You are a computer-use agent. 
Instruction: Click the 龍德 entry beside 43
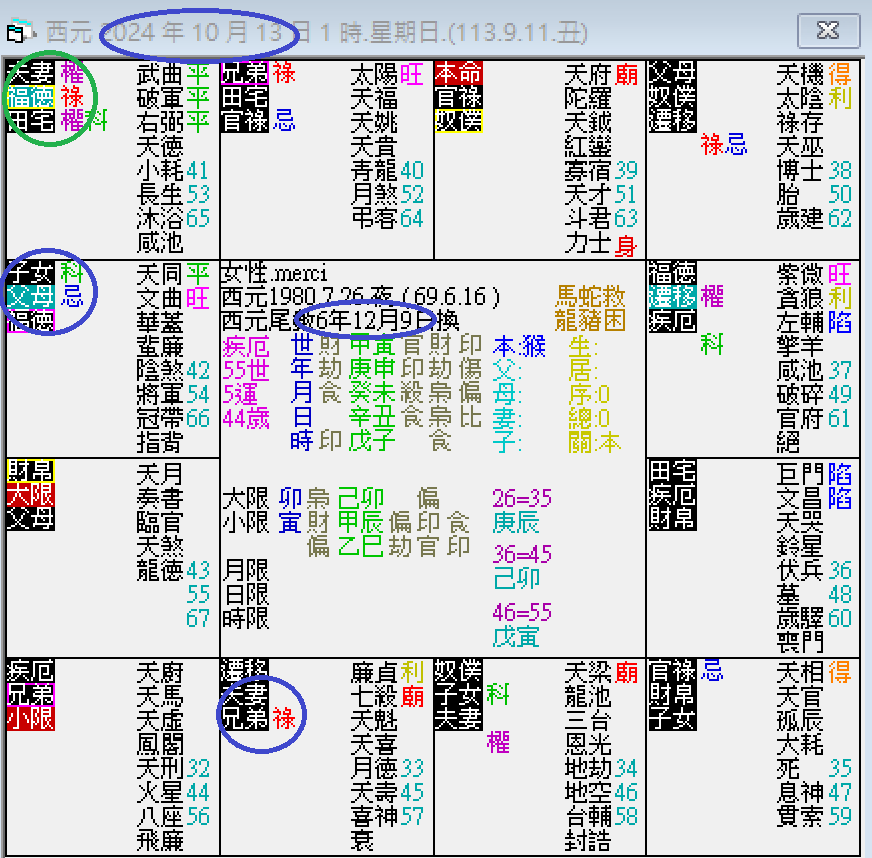click(x=160, y=571)
